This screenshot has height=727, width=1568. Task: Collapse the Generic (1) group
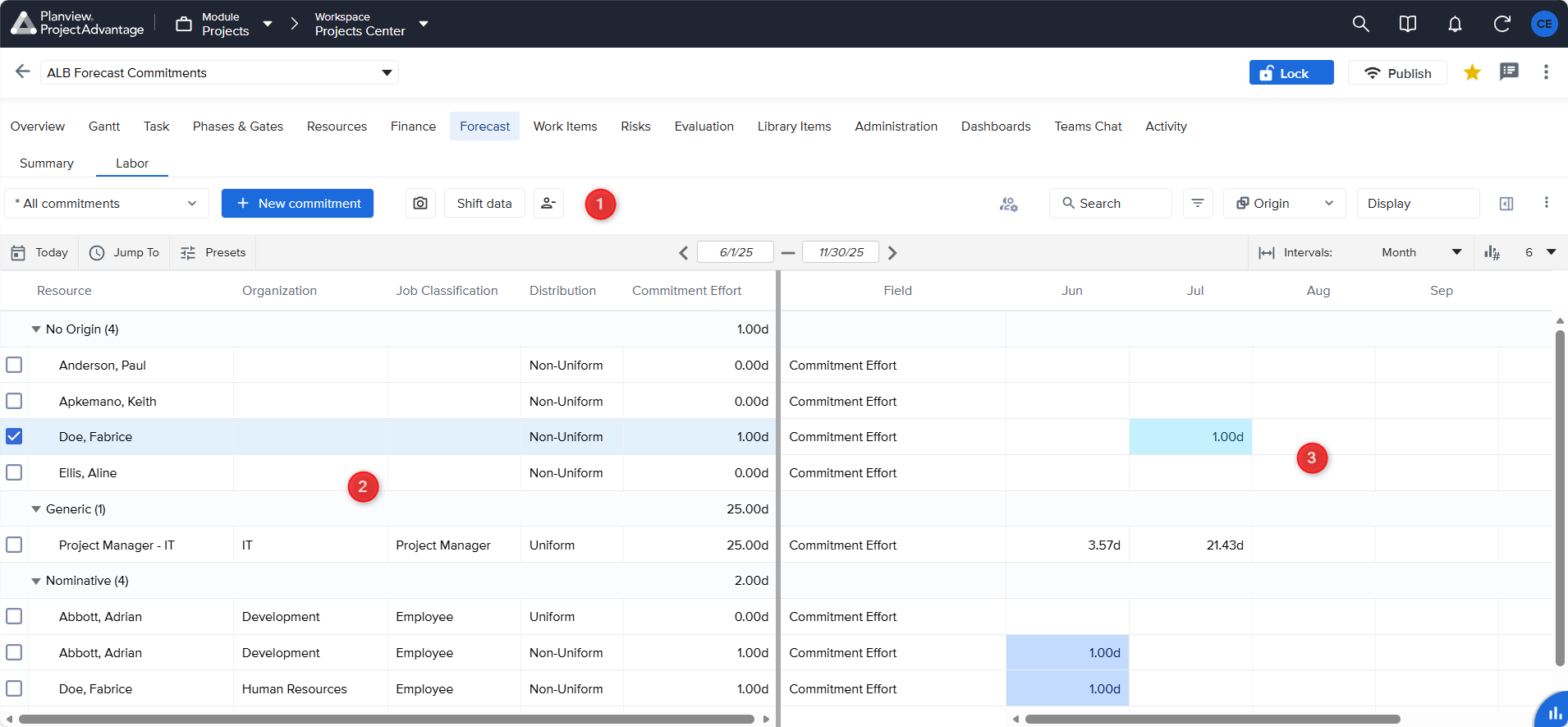[x=36, y=509]
